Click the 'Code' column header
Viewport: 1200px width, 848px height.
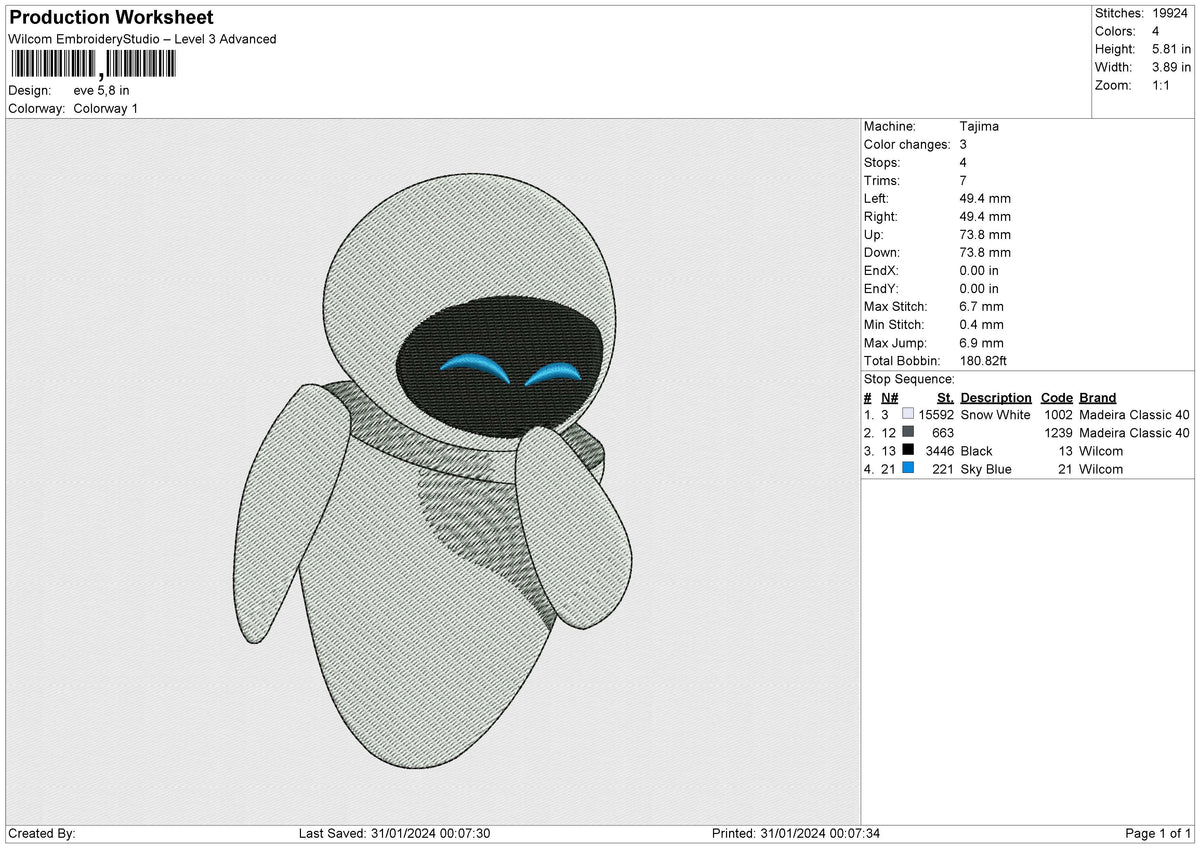[1056, 397]
